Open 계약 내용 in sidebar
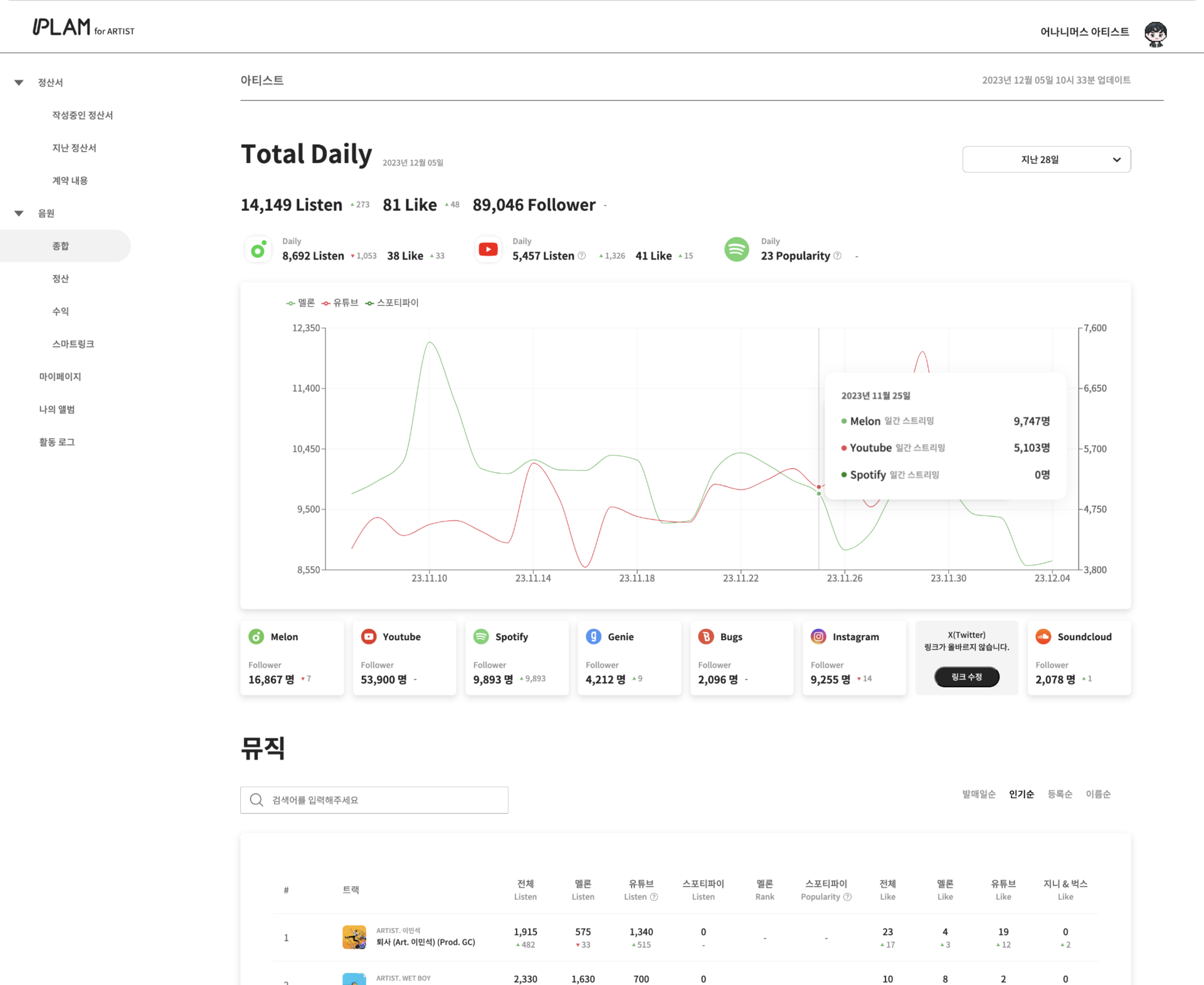Viewport: 1204px width, 985px height. click(70, 181)
